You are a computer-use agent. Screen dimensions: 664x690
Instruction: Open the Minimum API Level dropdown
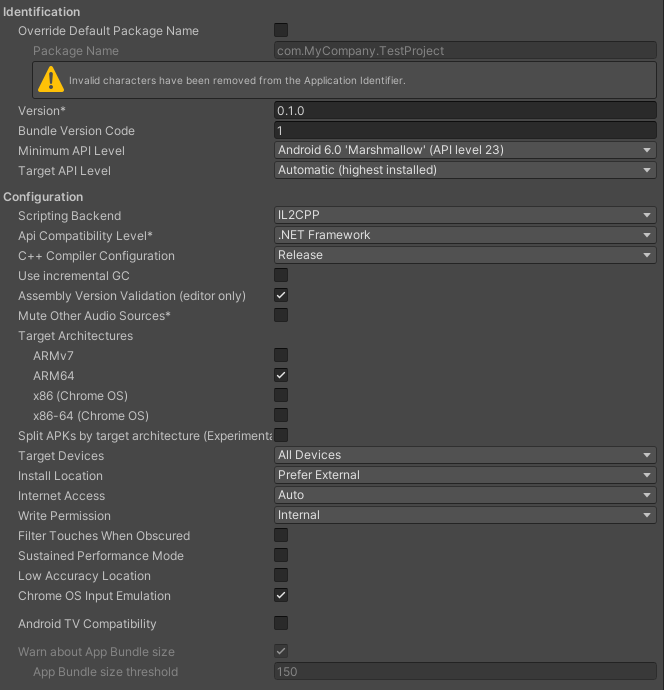pyautogui.click(x=465, y=150)
